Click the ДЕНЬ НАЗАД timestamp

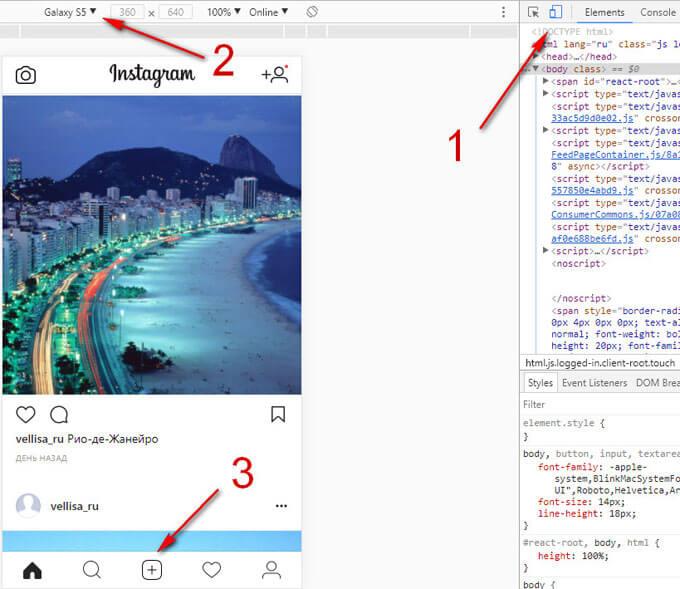pos(41,458)
